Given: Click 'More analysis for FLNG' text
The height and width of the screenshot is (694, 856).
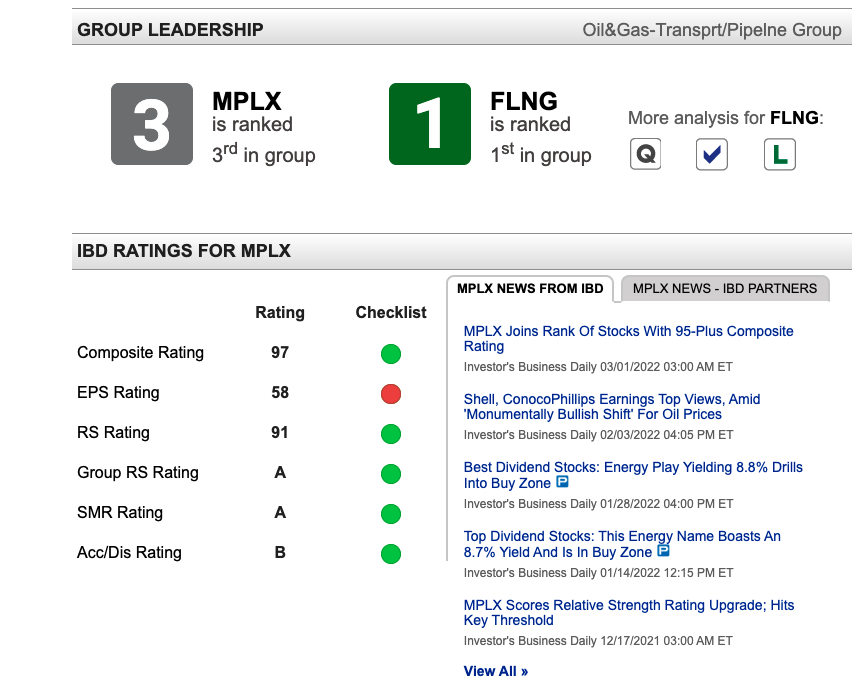Looking at the screenshot, I should click(726, 118).
